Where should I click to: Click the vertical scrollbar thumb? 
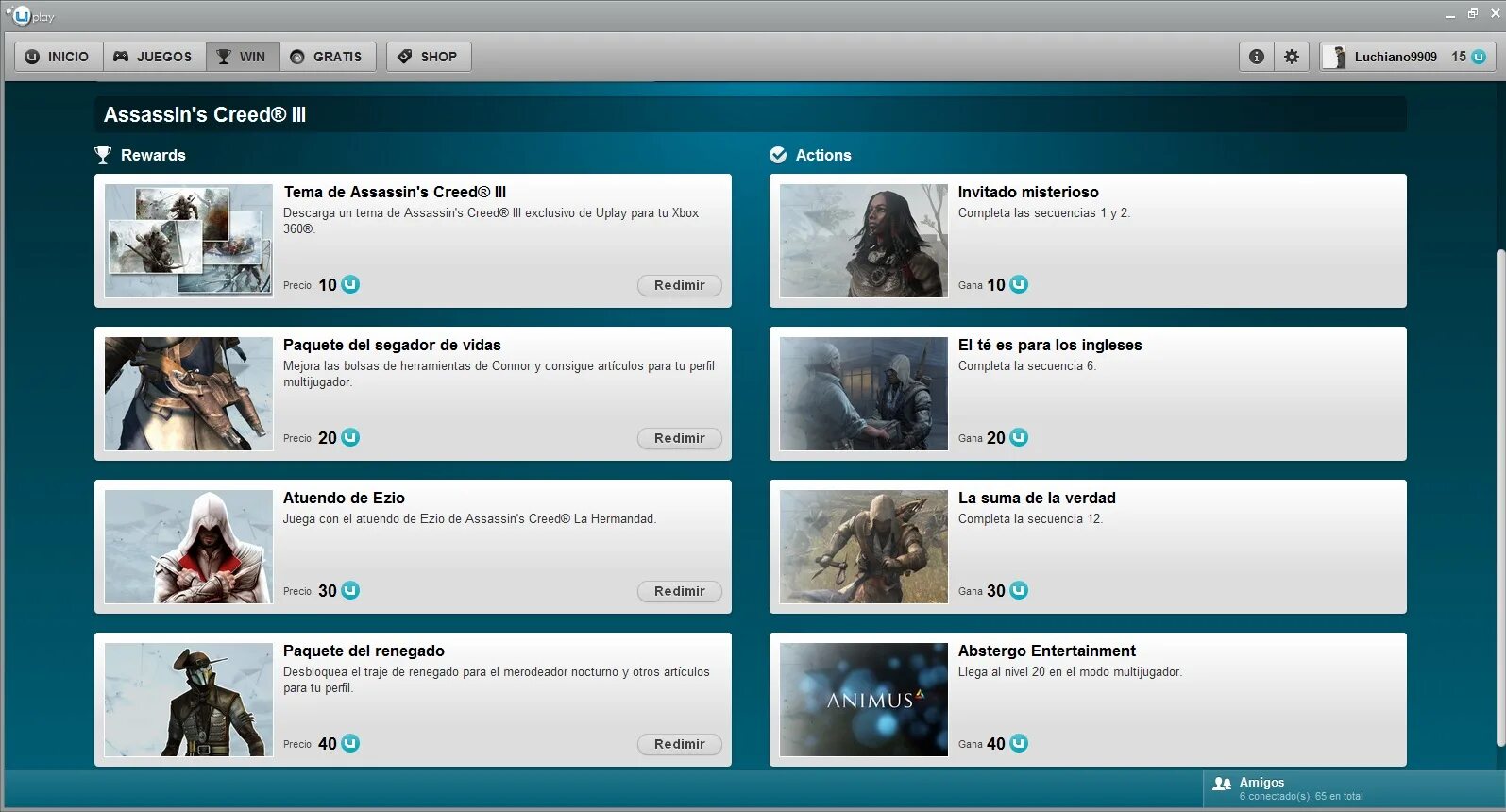click(1500, 499)
